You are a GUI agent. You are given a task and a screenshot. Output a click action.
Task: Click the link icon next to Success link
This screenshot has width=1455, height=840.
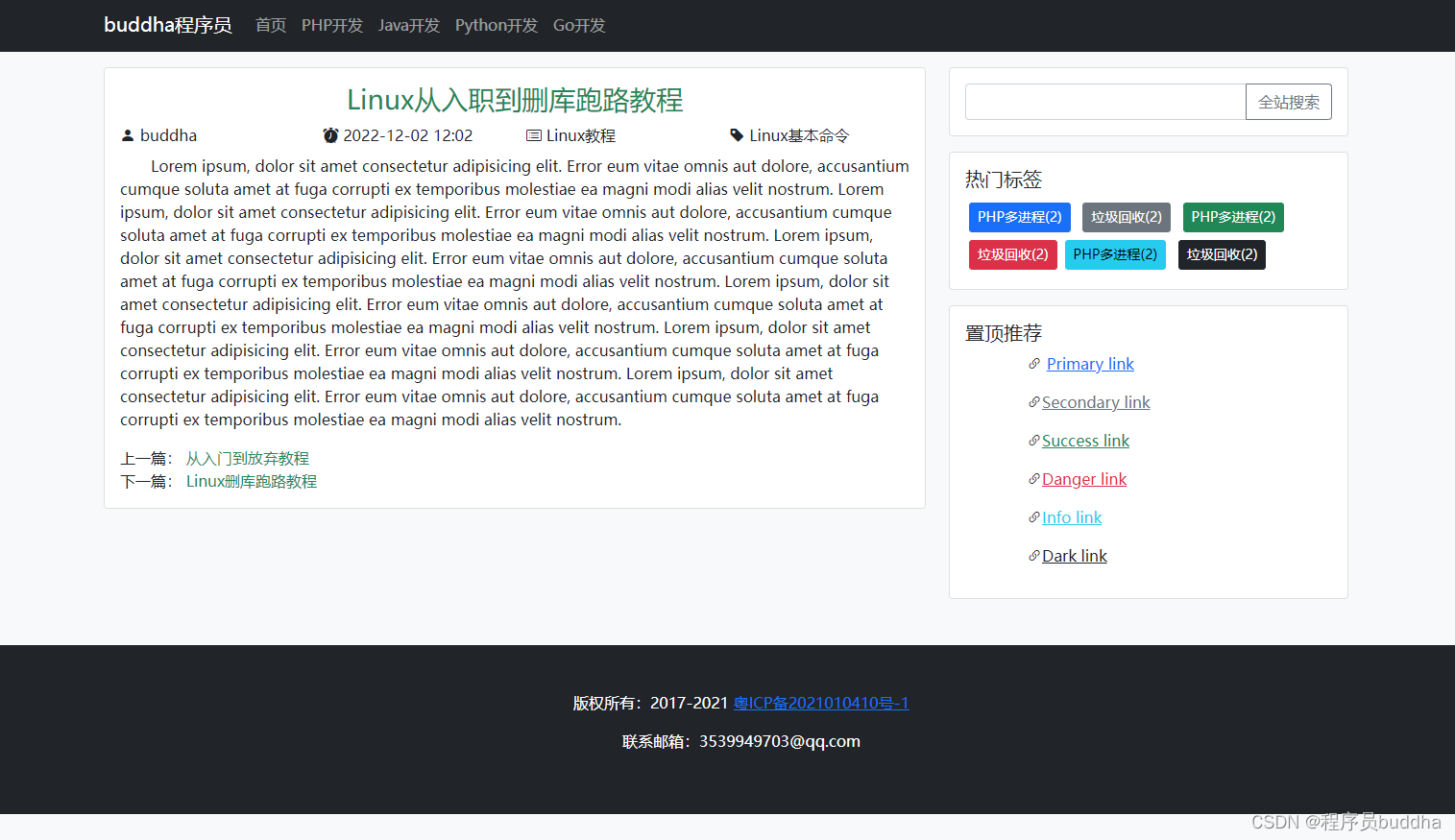[x=1034, y=441]
